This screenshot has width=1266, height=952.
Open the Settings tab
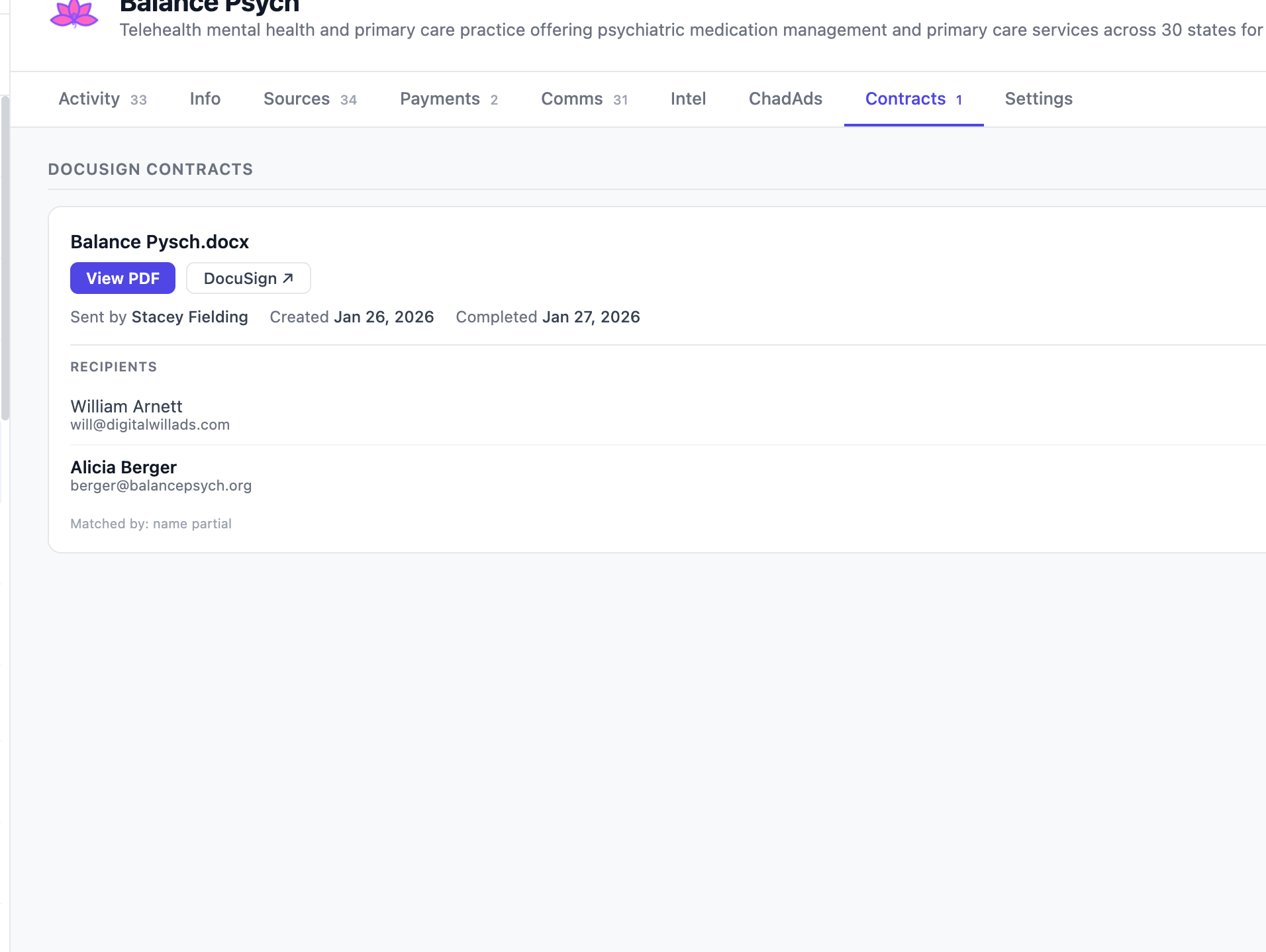click(x=1038, y=99)
